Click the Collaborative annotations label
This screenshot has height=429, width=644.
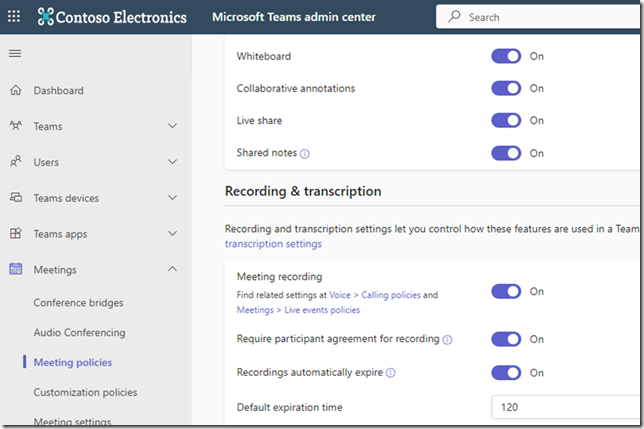point(296,88)
